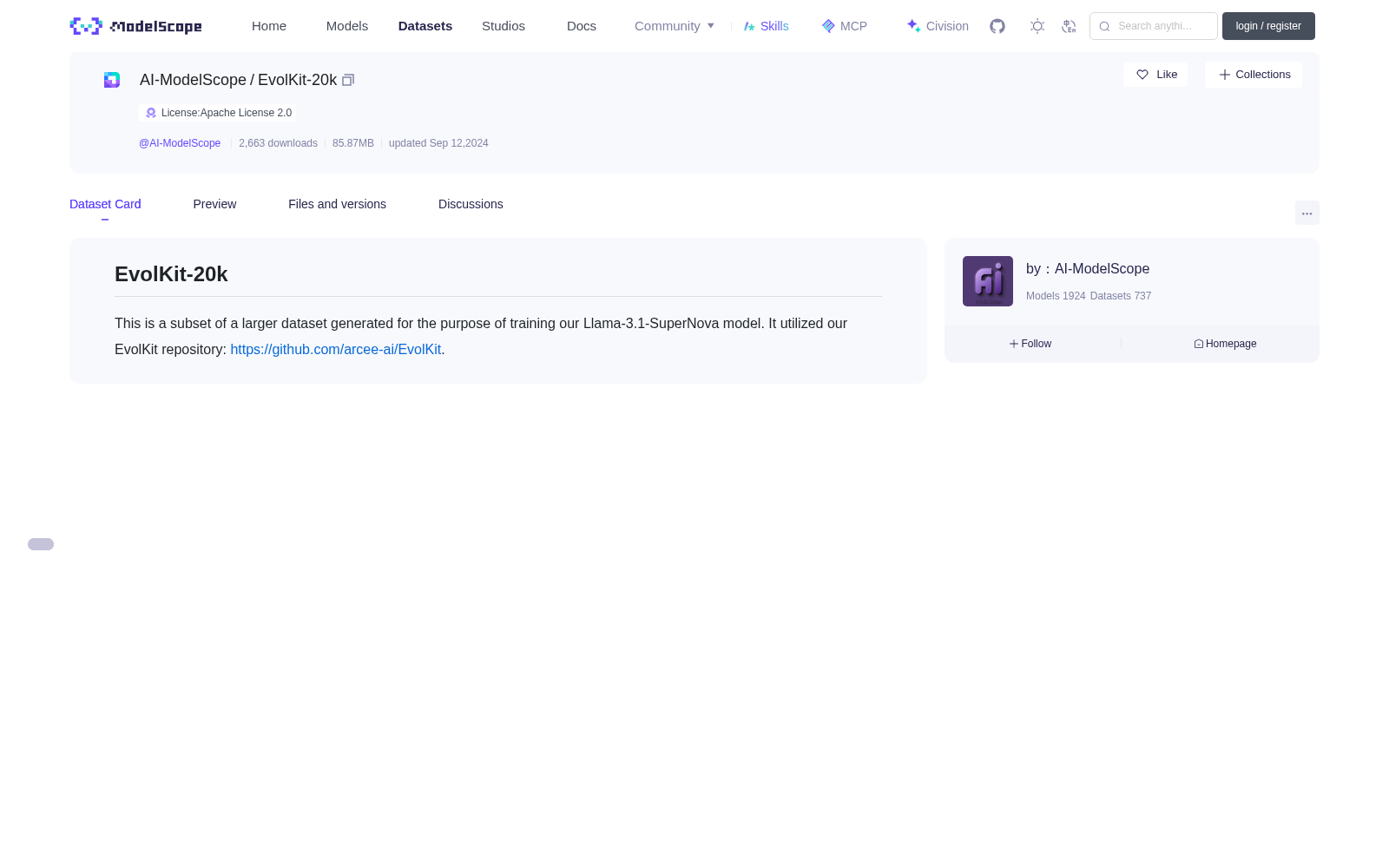
Task: Open the Docs nav item
Action: point(582,26)
